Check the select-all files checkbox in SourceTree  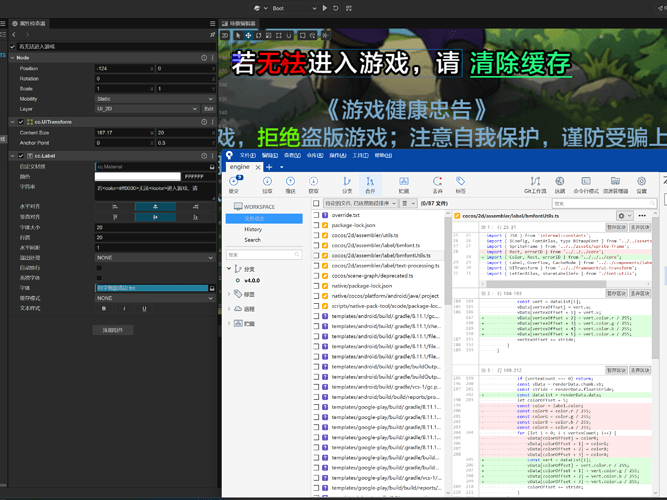pyautogui.click(x=316, y=203)
